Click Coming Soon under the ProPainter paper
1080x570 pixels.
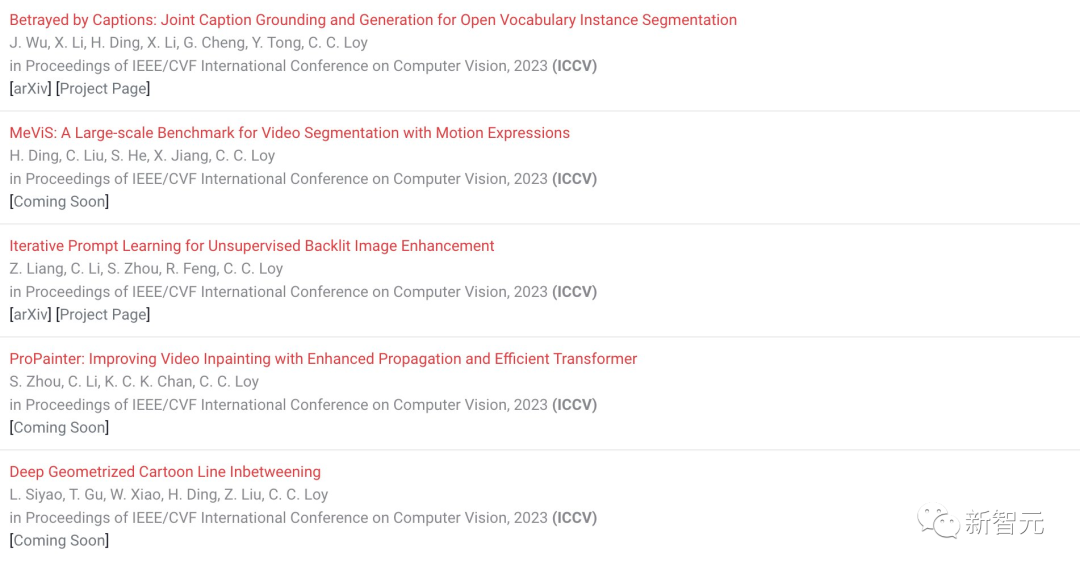point(59,427)
